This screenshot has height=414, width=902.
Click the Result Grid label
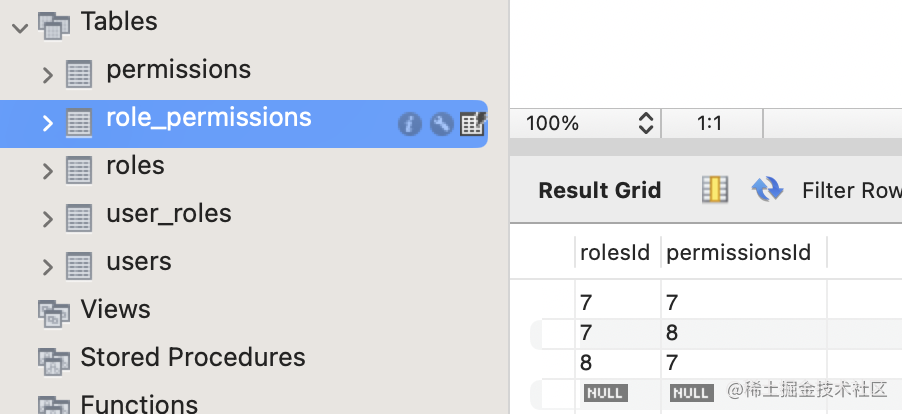599,190
